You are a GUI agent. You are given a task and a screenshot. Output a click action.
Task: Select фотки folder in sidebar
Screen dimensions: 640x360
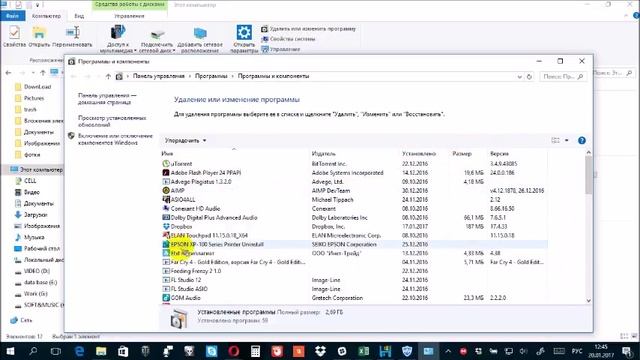27,155
